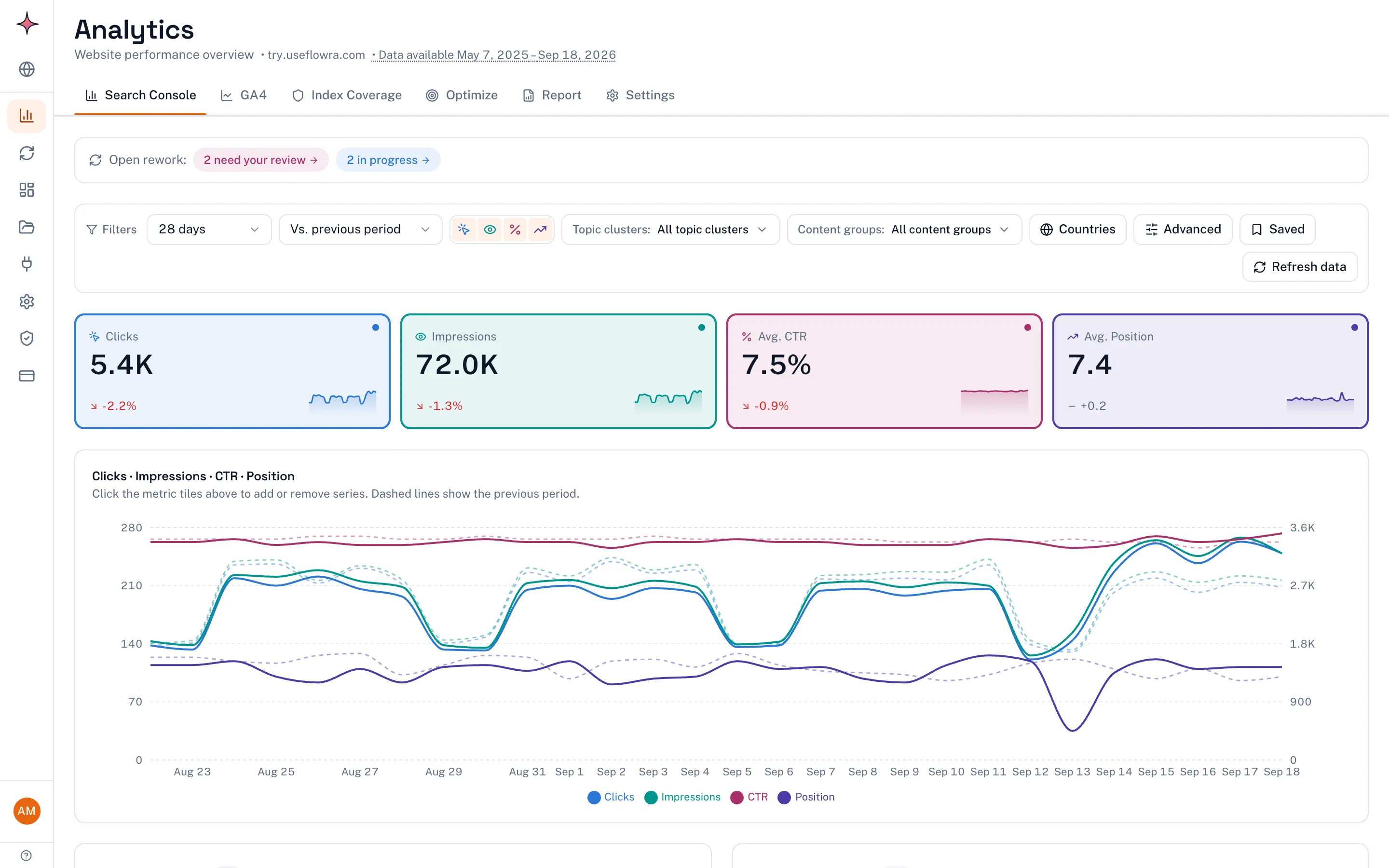This screenshot has height=868, width=1389.
Task: Open the globe icon in sidebar
Action: pos(27,69)
